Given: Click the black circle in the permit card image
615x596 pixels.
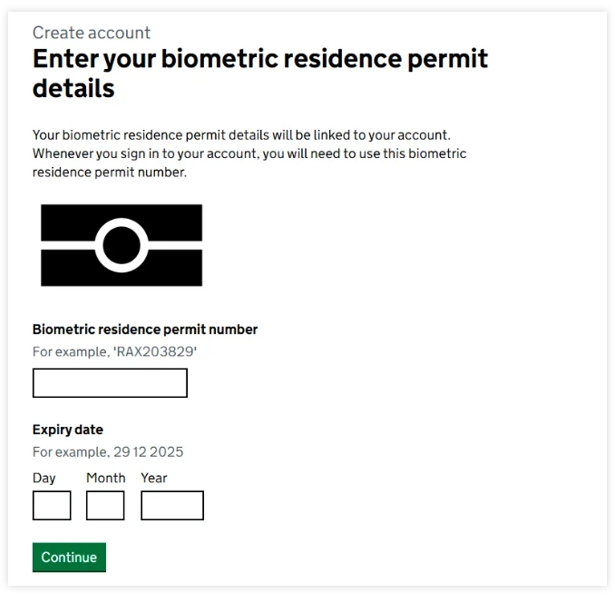Looking at the screenshot, I should tap(122, 245).
